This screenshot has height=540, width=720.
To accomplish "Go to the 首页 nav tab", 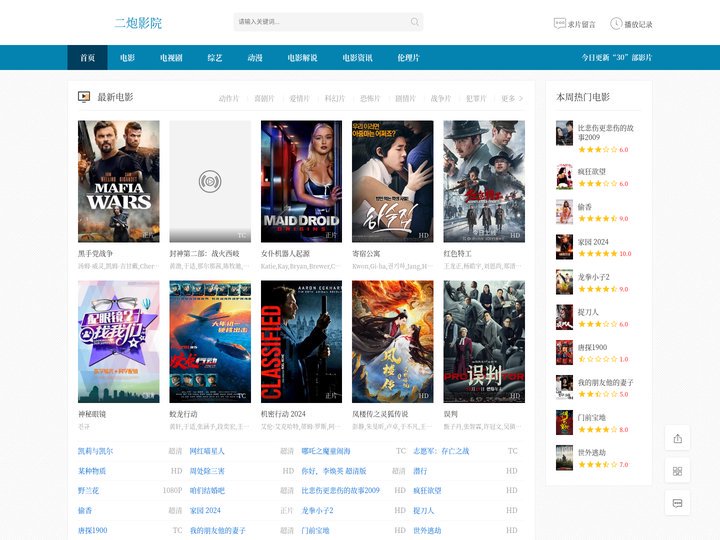I will click(x=87, y=57).
